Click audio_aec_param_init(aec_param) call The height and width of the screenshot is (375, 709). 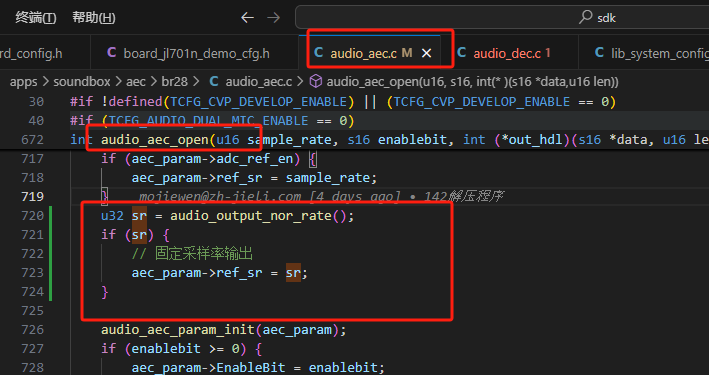pyautogui.click(x=224, y=330)
